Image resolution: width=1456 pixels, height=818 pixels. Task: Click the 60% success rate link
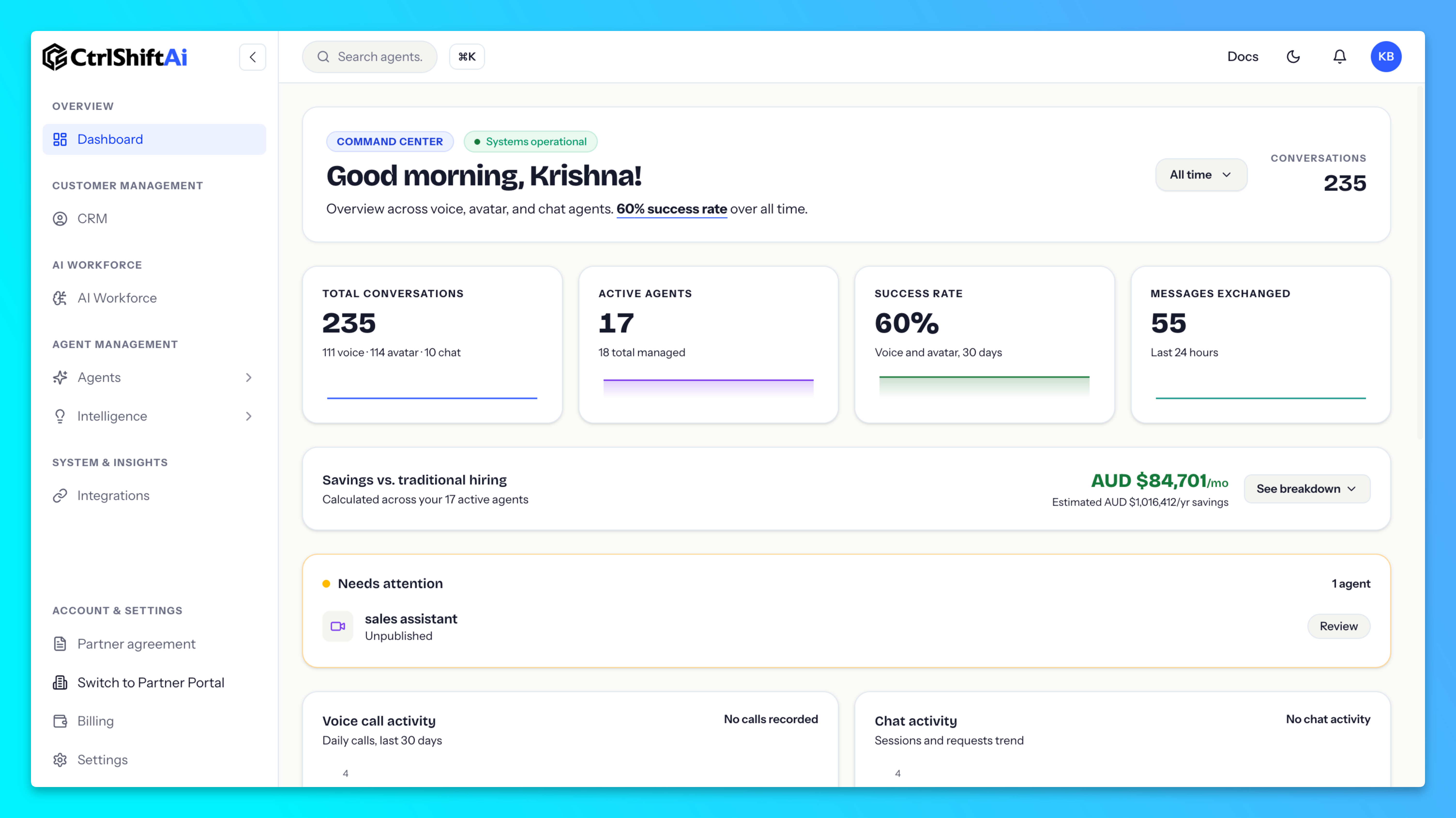tap(671, 209)
